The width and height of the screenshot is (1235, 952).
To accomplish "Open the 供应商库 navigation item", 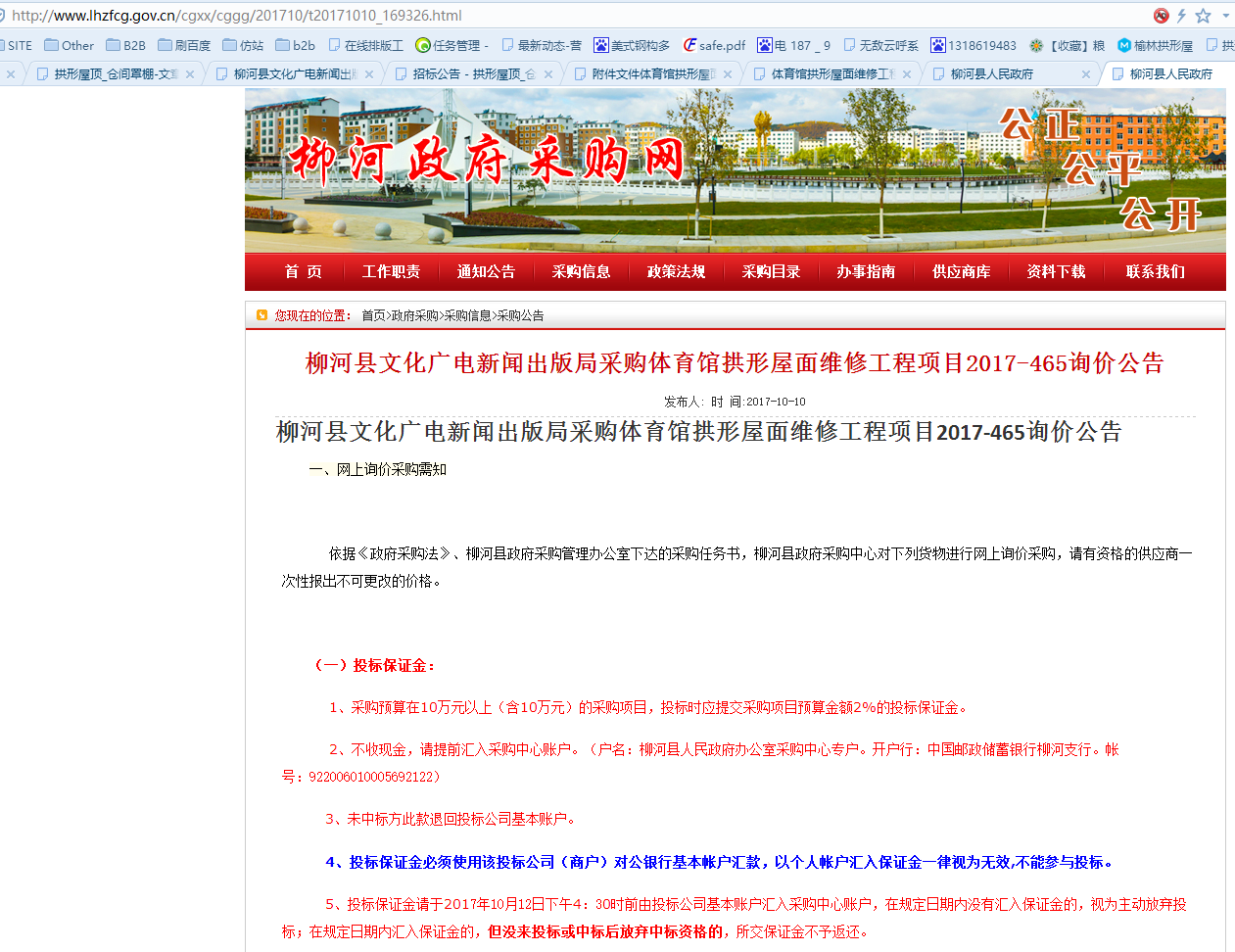I will pos(961,271).
